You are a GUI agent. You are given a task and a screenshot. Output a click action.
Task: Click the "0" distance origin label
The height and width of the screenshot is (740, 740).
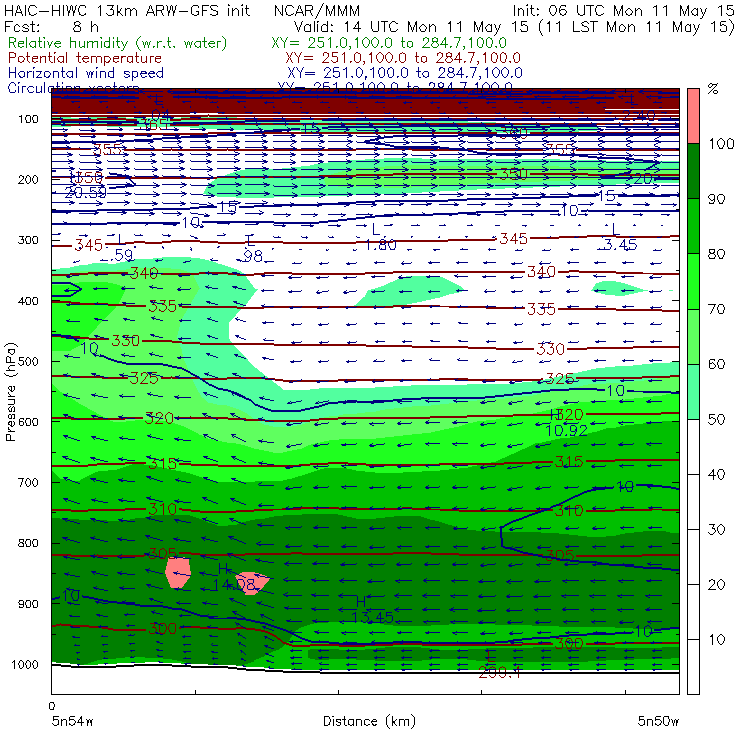click(x=51, y=706)
